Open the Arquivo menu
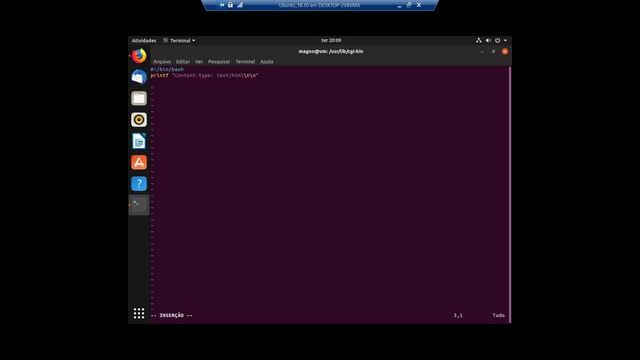Image resolution: width=640 pixels, height=360 pixels. 162,62
